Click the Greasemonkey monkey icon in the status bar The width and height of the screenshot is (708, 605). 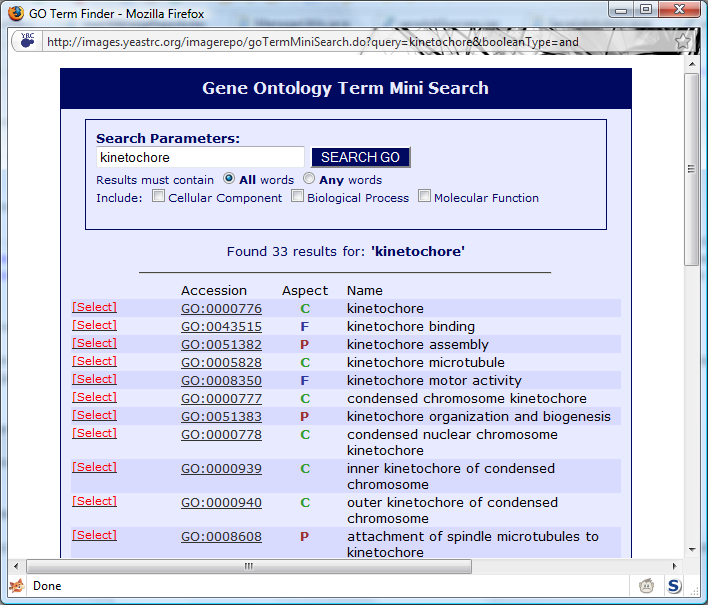[647, 585]
